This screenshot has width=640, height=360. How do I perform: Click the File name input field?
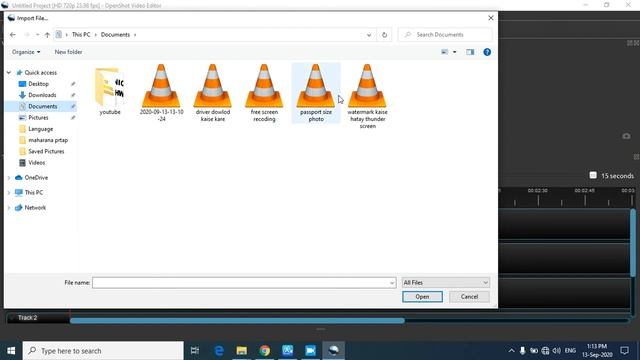[240, 282]
